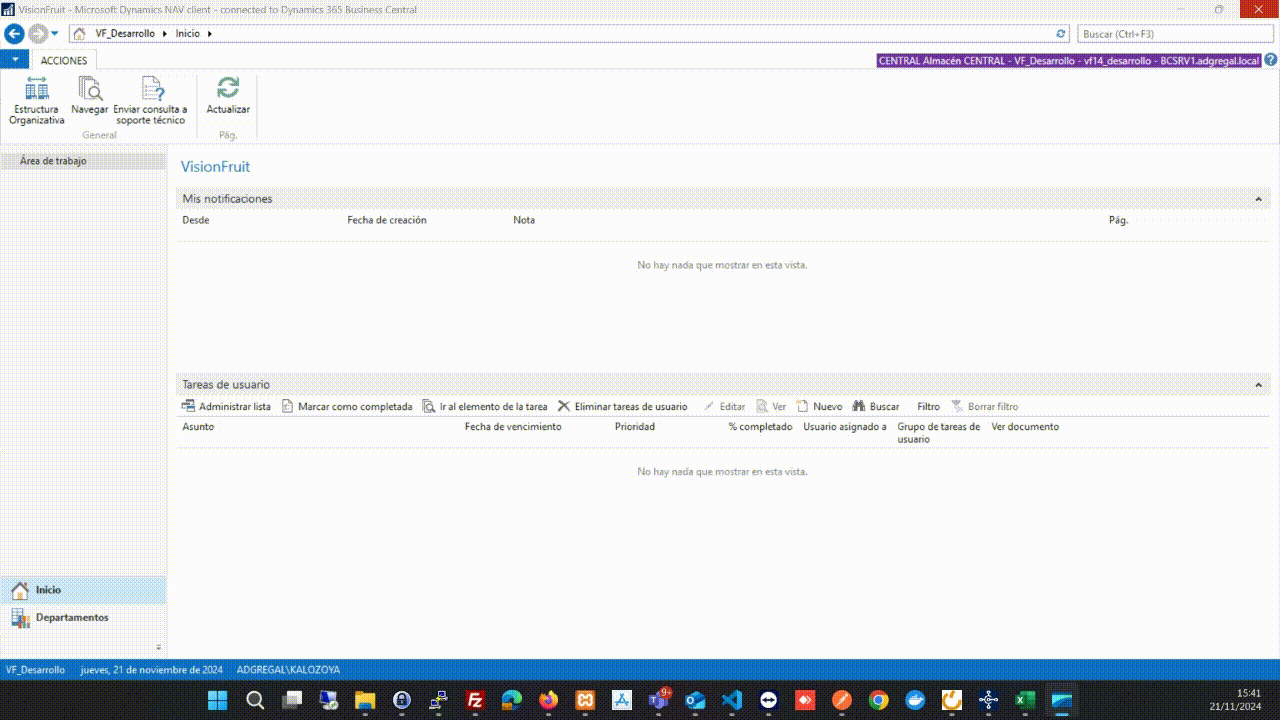Screen dimensions: 1280x720
Task: Create a task with the Nuevo button
Action: (819, 407)
